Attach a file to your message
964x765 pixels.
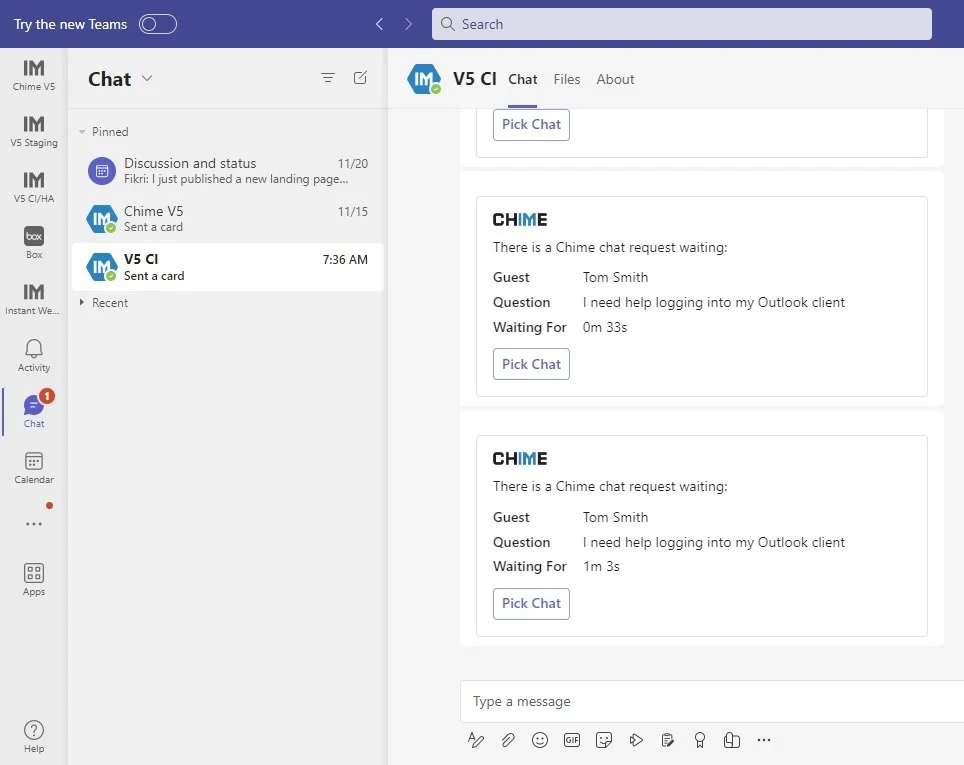point(508,740)
